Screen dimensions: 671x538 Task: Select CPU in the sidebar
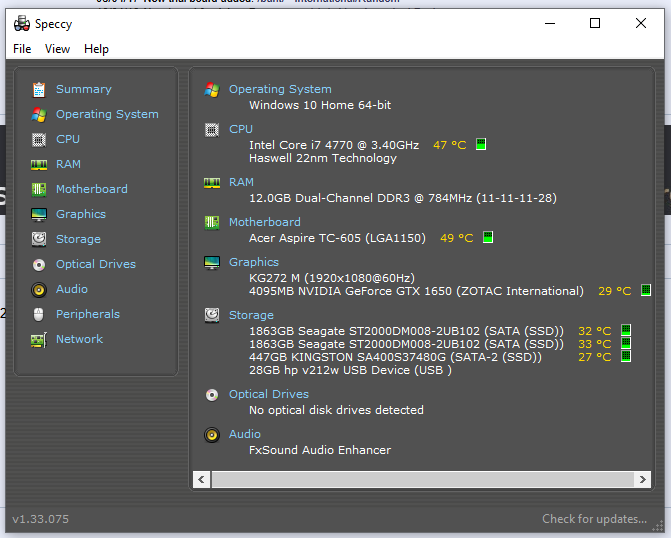pyautogui.click(x=68, y=139)
